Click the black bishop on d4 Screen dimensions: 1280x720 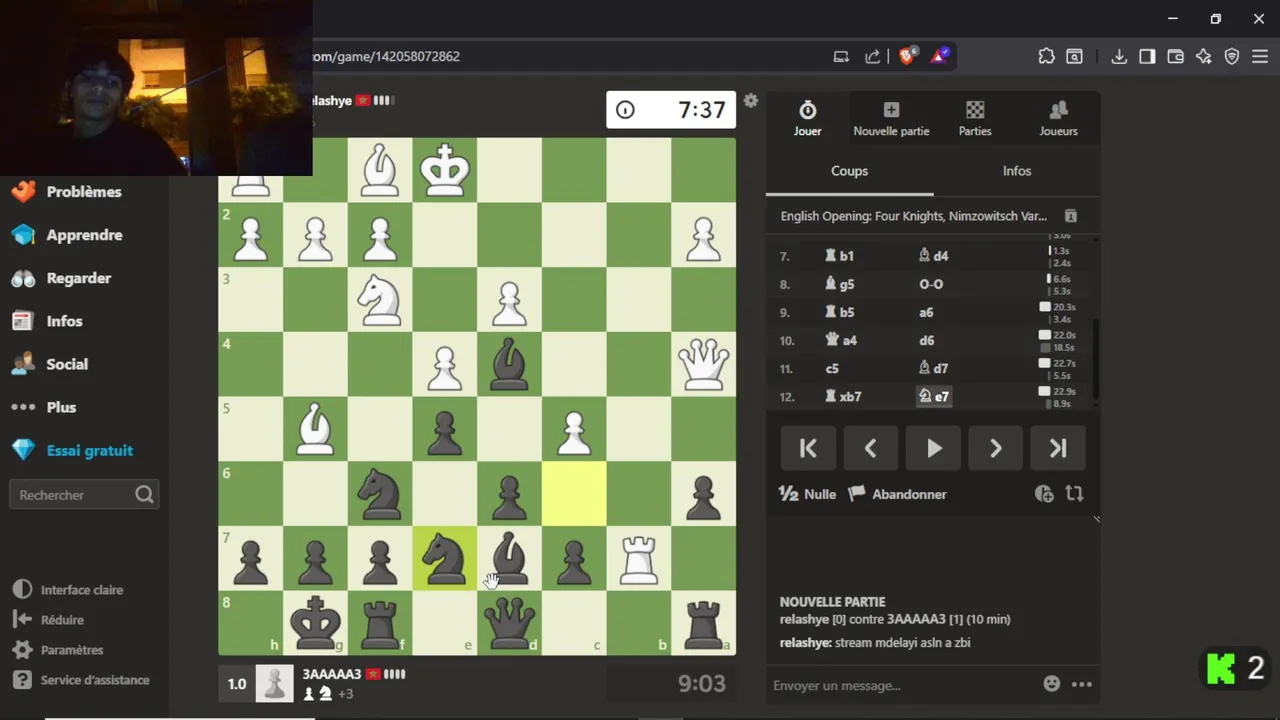click(x=510, y=365)
